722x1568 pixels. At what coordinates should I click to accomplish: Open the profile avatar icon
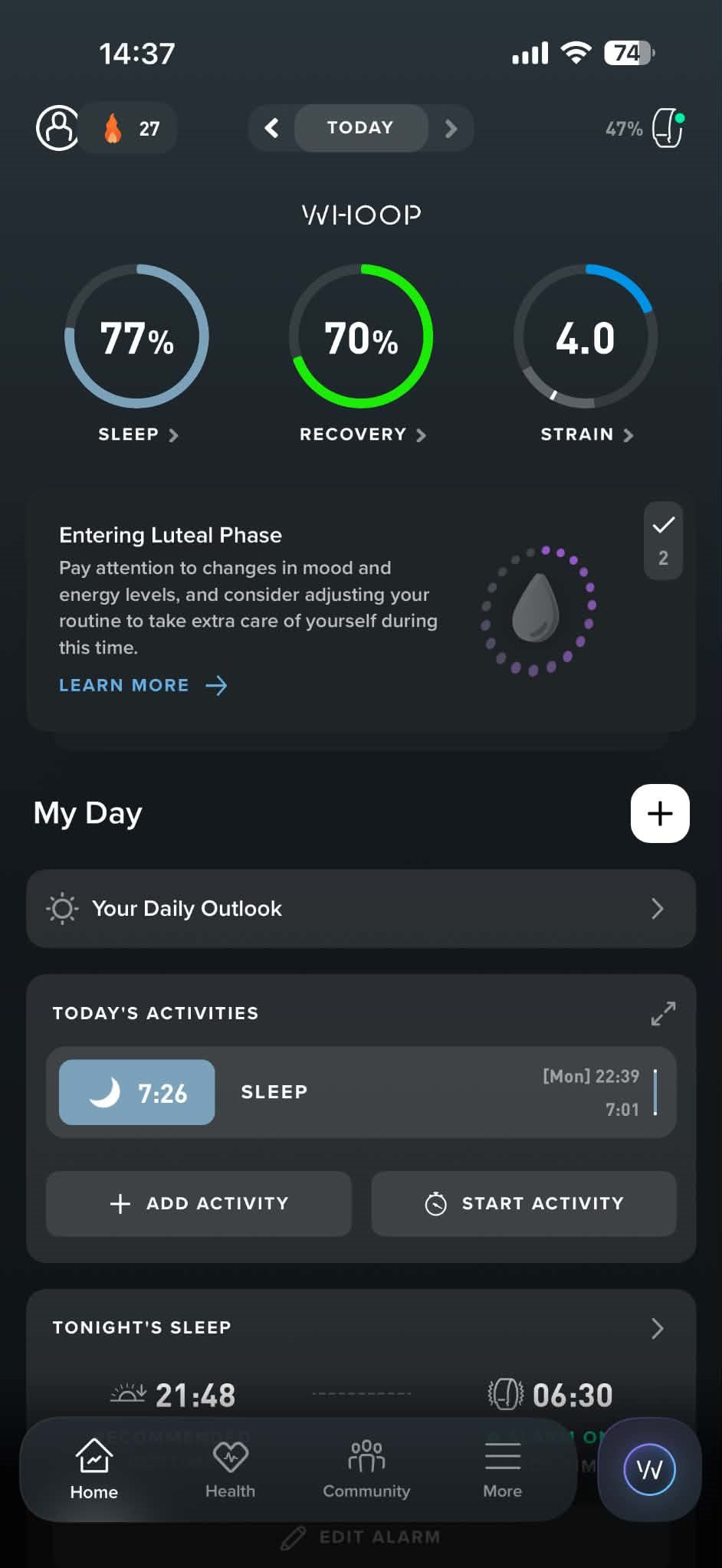click(x=57, y=128)
